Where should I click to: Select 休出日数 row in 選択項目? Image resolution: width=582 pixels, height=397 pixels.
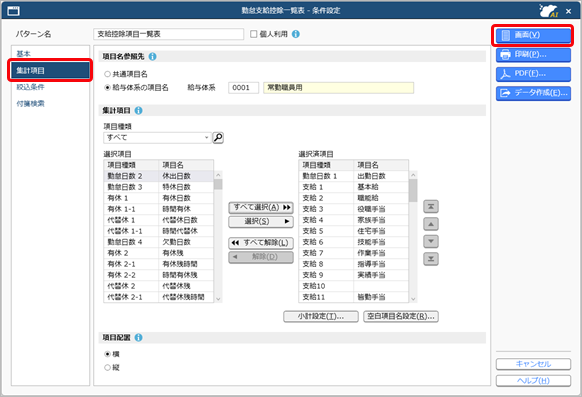point(158,176)
